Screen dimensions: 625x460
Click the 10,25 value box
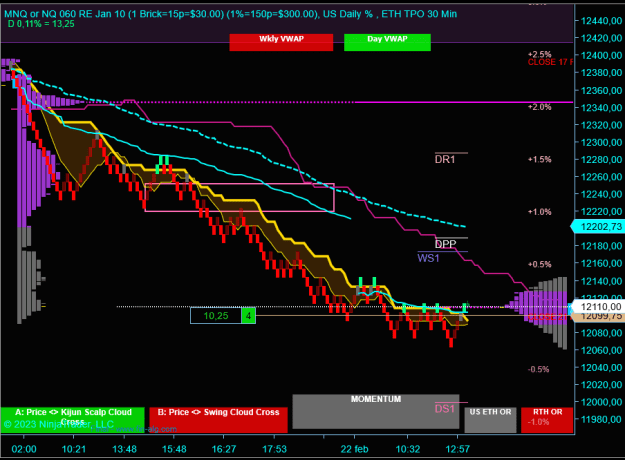(x=216, y=316)
